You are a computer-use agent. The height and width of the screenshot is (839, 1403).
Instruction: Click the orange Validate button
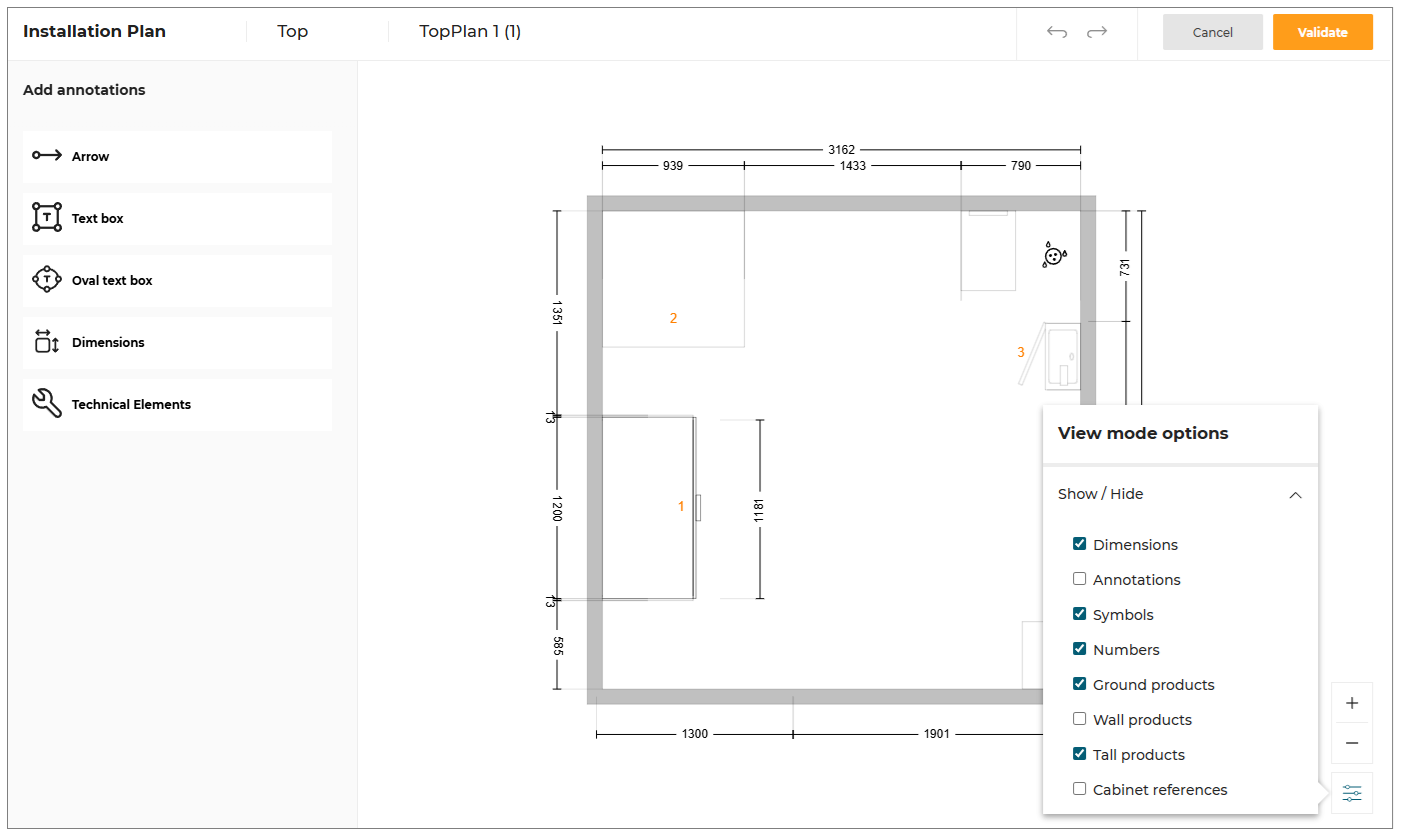1323,32
